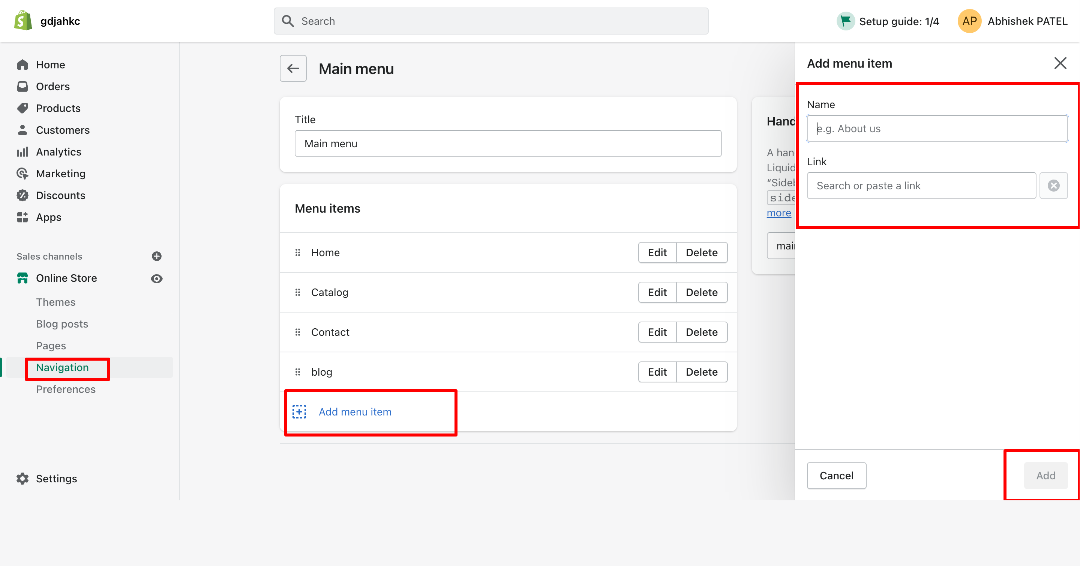This screenshot has width=1080, height=566.
Task: Open Marketing in sidebar
Action: click(61, 174)
